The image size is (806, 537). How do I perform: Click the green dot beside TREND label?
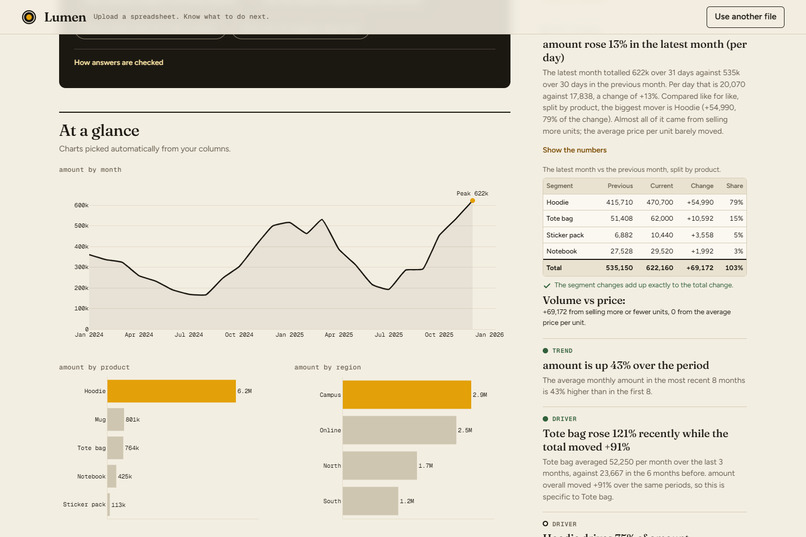pyautogui.click(x=545, y=350)
